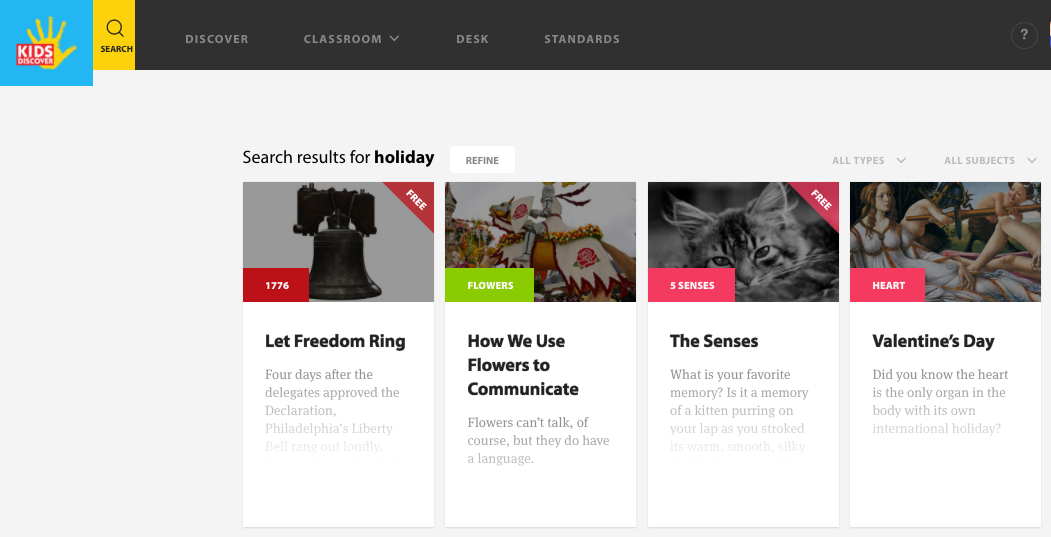The image size is (1051, 537).
Task: Select the red 1776 tag
Action: 276,285
